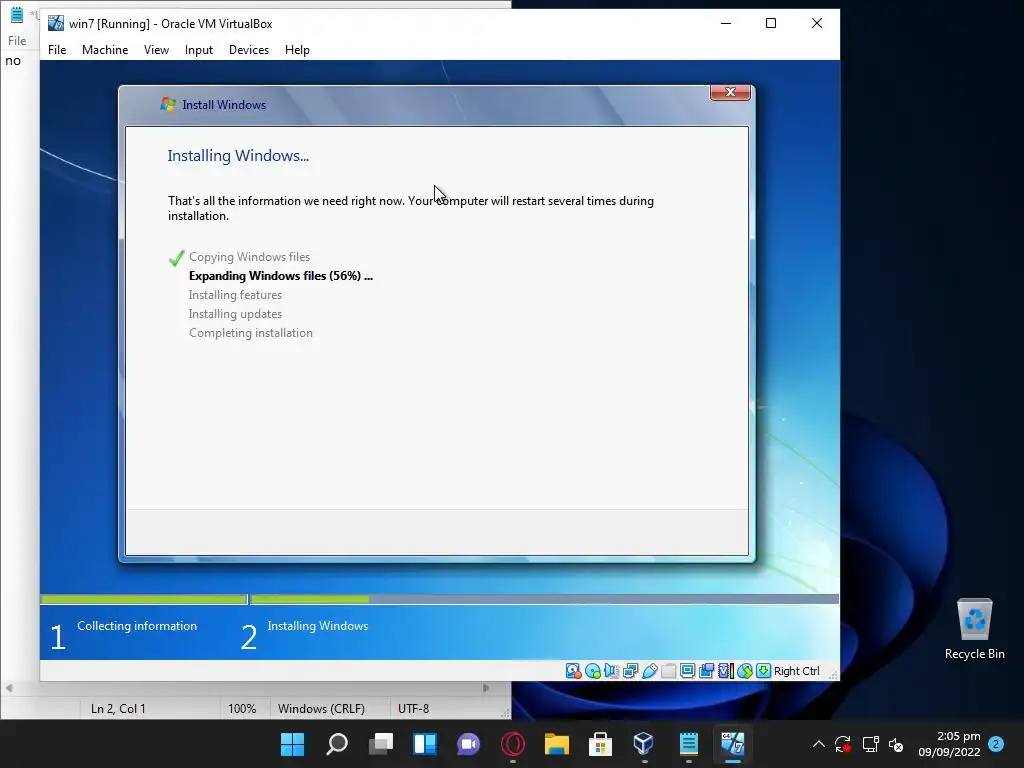1024x768 pixels.
Task: Click the keyboard capture green arrow icon
Action: 763,671
